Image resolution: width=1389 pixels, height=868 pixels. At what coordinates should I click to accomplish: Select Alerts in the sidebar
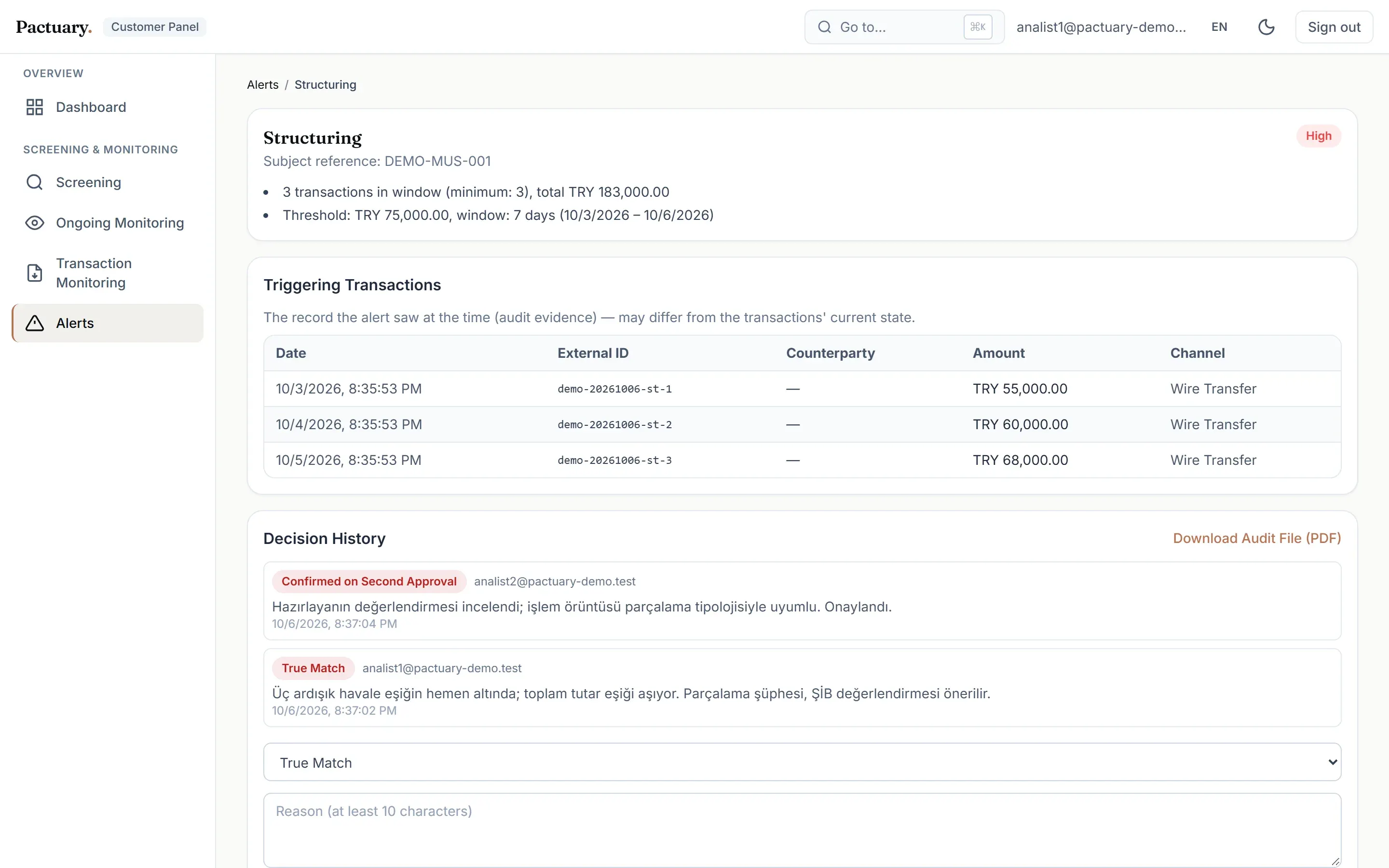pos(108,323)
